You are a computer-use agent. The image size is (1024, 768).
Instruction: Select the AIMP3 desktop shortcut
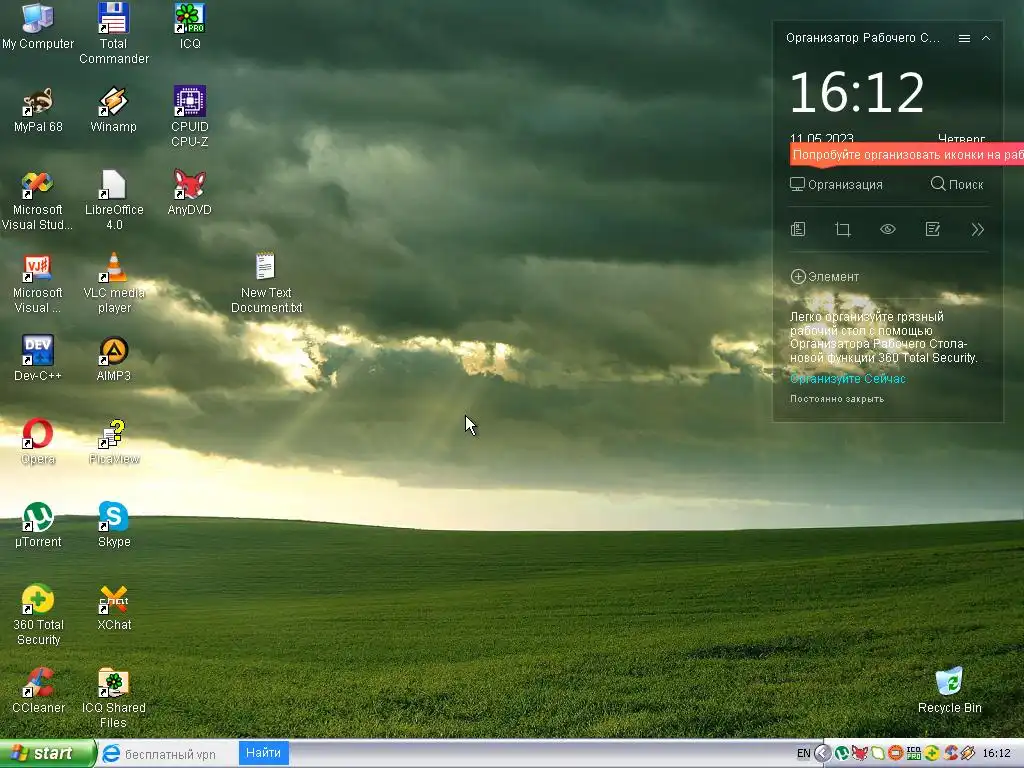[x=114, y=359]
